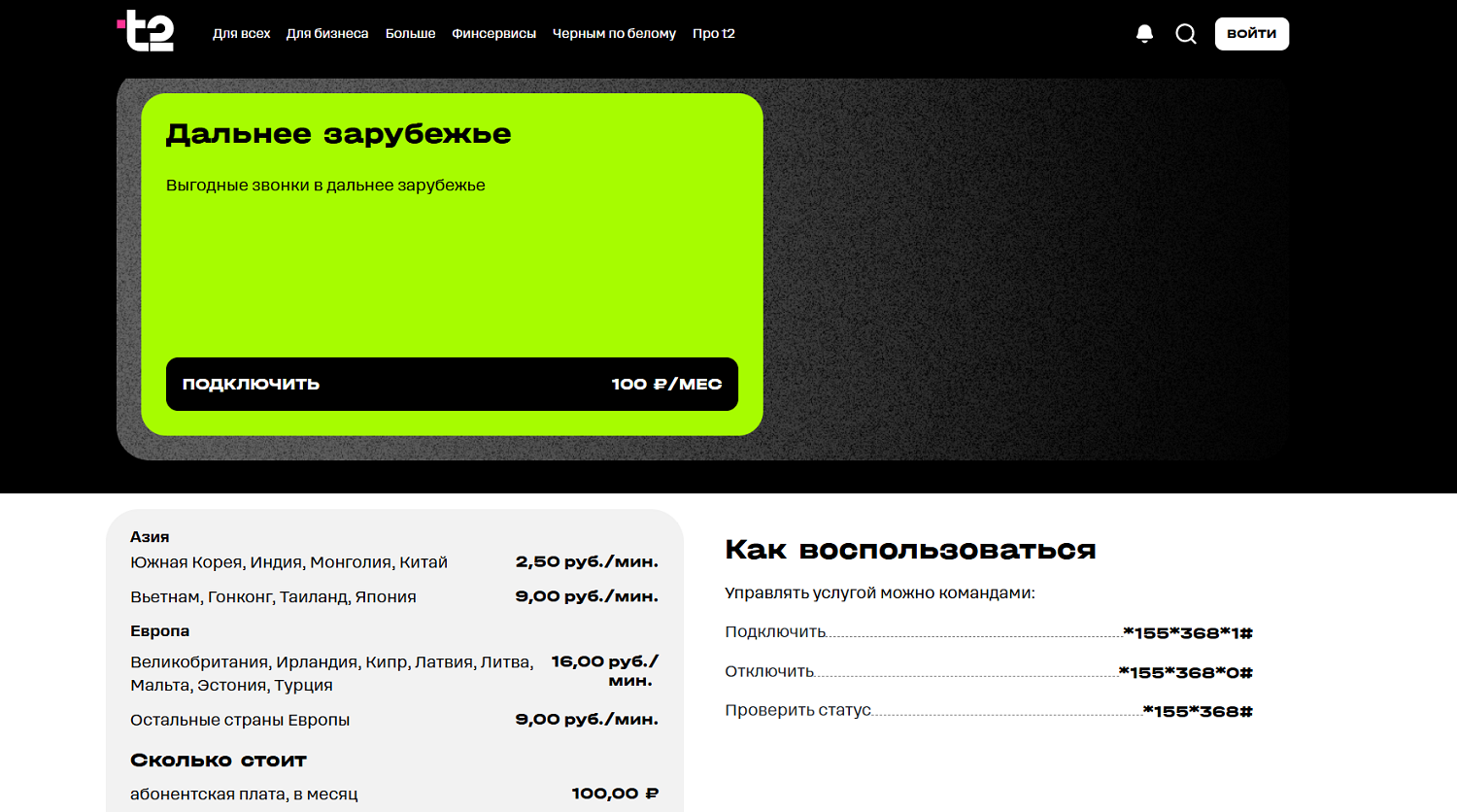Viewport: 1457px width, 812px height.
Task: Click "абонентская плата, в месяц" label
Action: tap(244, 794)
